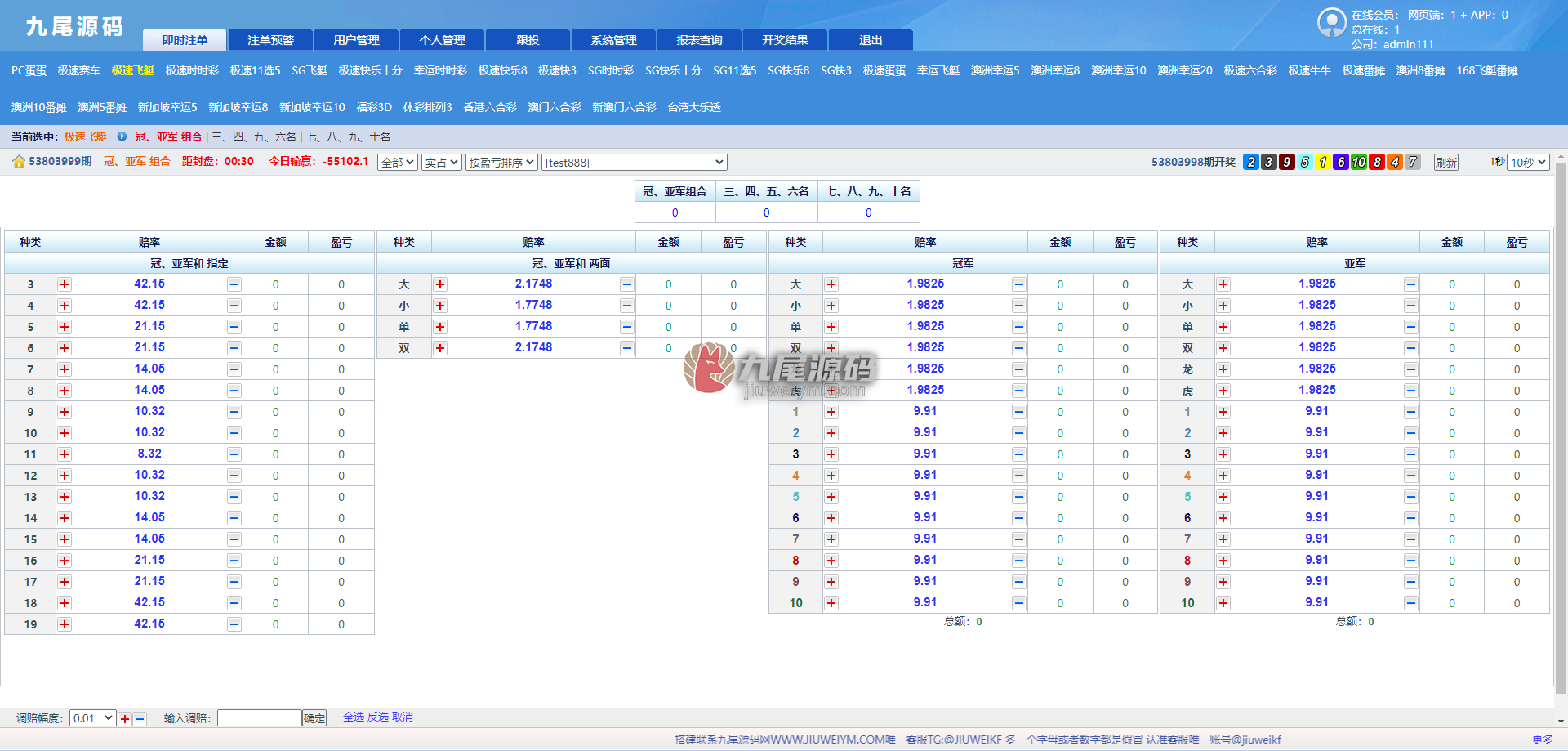Increase odds with plus icon for row 3 in 冠、亚军和 指定
Viewport: 1568px width, 751px height.
(65, 284)
